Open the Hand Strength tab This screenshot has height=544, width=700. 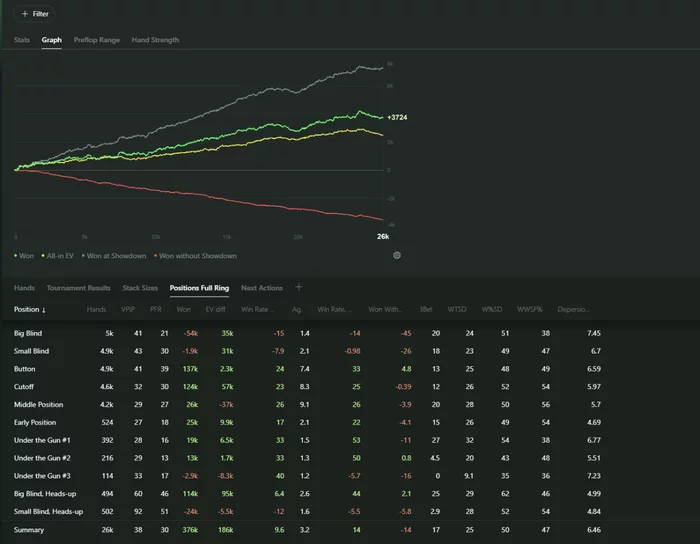[x=155, y=40]
